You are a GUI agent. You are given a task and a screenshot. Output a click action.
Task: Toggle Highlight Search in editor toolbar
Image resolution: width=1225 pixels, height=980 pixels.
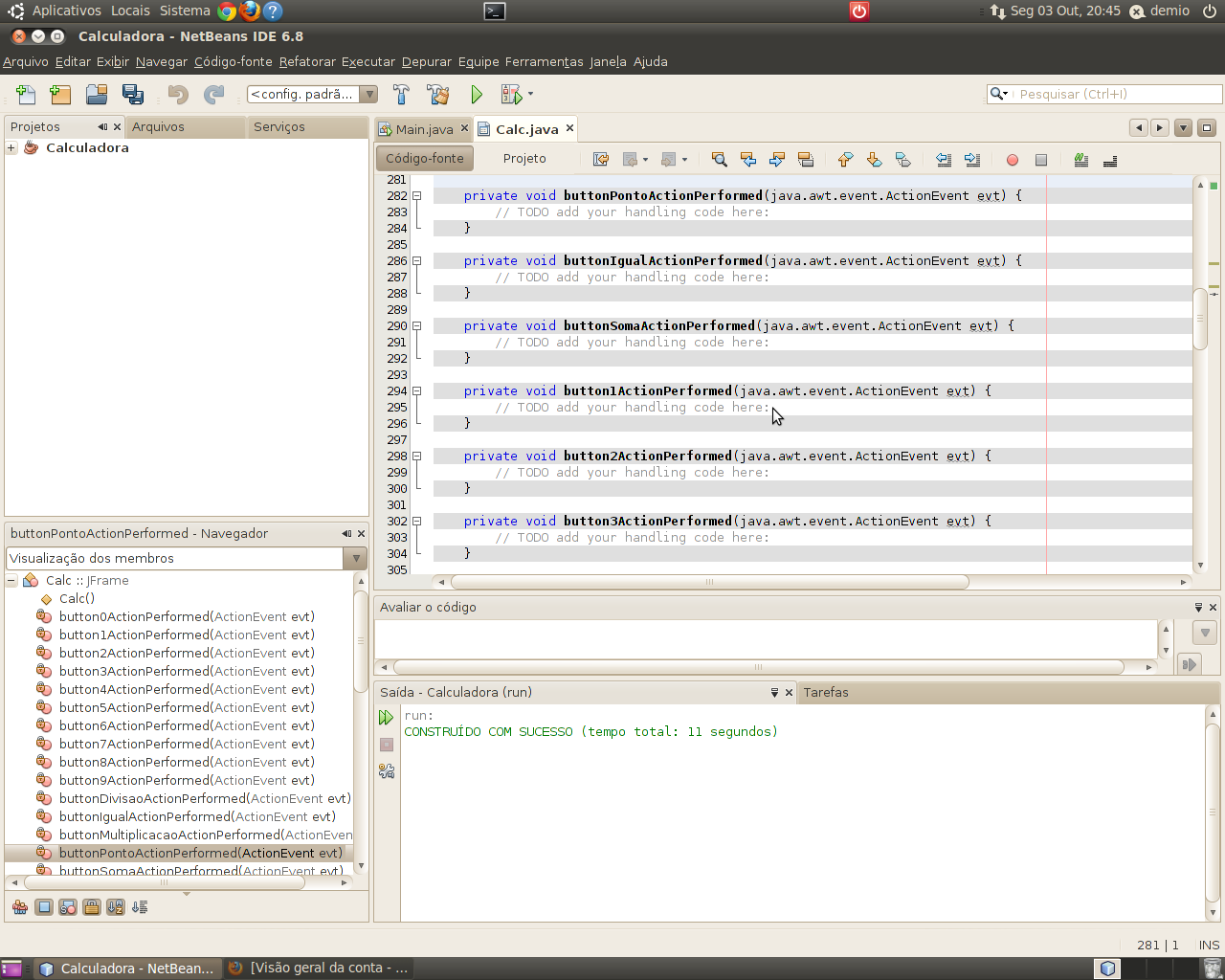[x=806, y=160]
